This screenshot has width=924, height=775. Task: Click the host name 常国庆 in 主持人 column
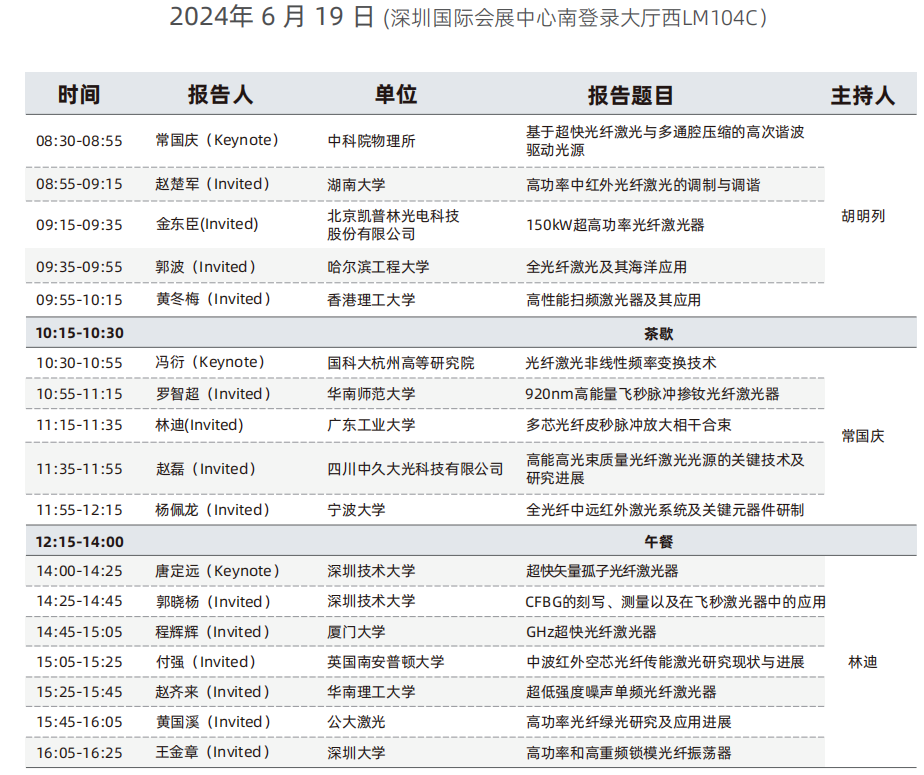[863, 436]
